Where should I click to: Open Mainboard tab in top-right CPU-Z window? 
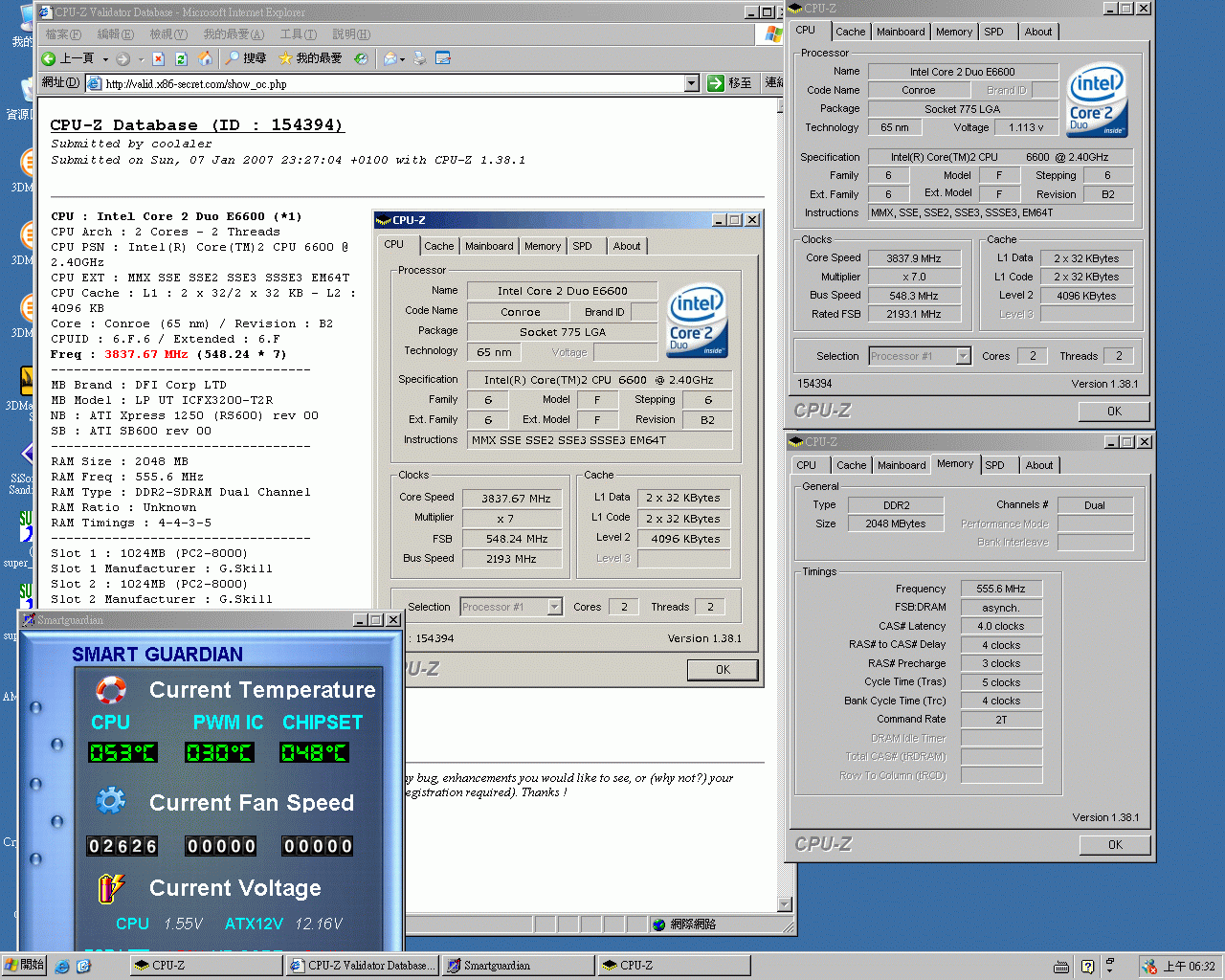click(901, 32)
